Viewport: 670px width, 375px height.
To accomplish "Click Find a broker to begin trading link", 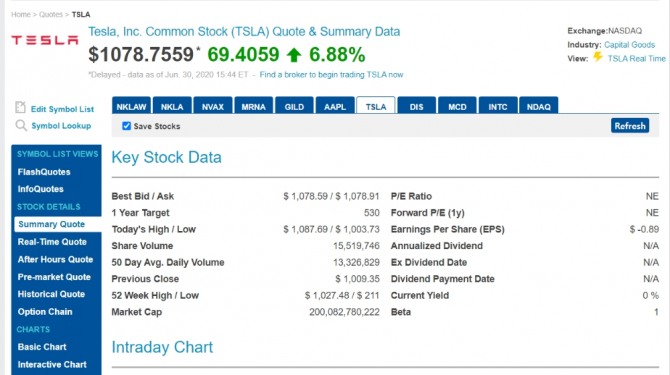I will 331,75.
